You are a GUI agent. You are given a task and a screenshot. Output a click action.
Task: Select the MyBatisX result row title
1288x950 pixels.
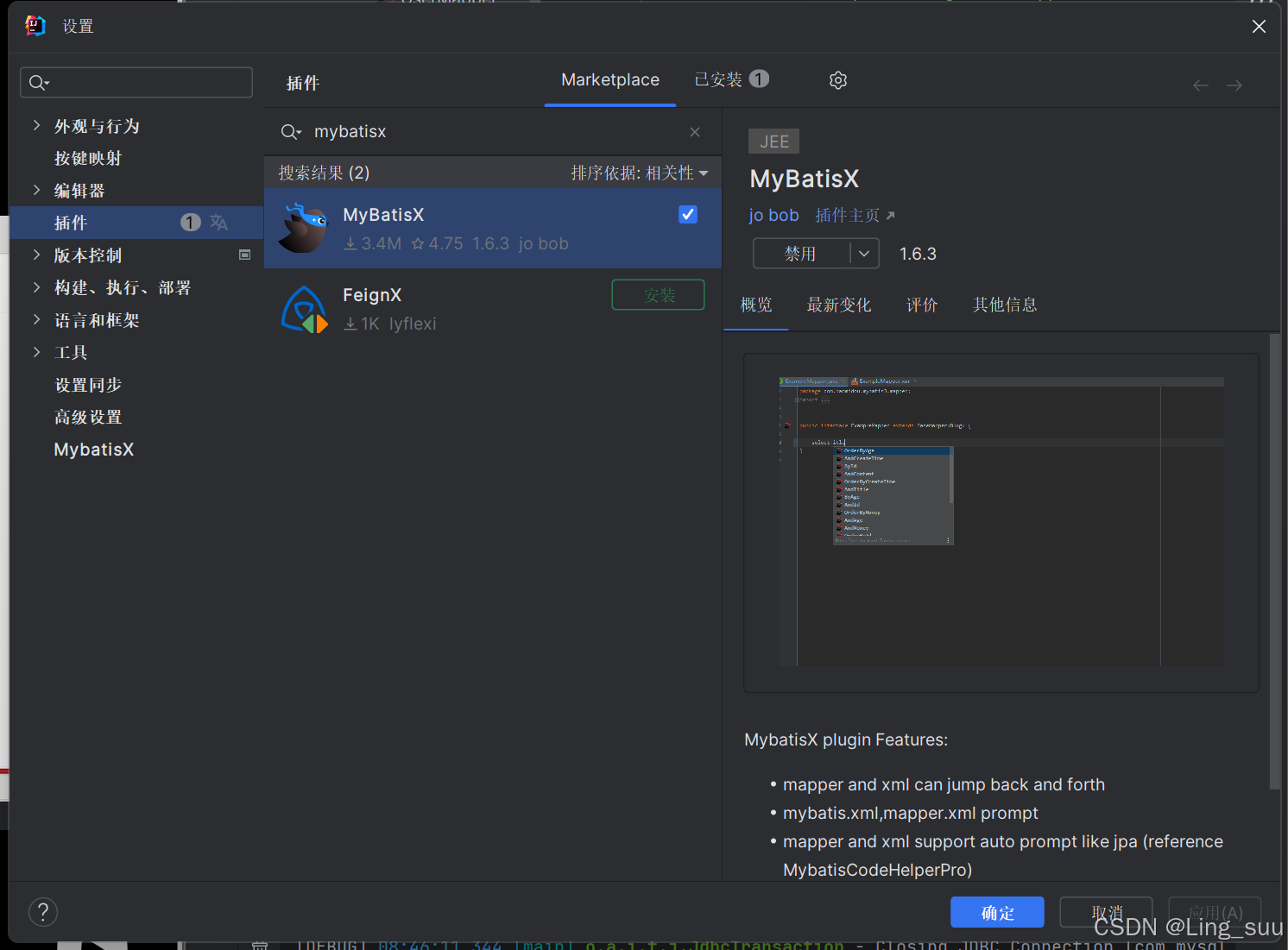coord(383,215)
